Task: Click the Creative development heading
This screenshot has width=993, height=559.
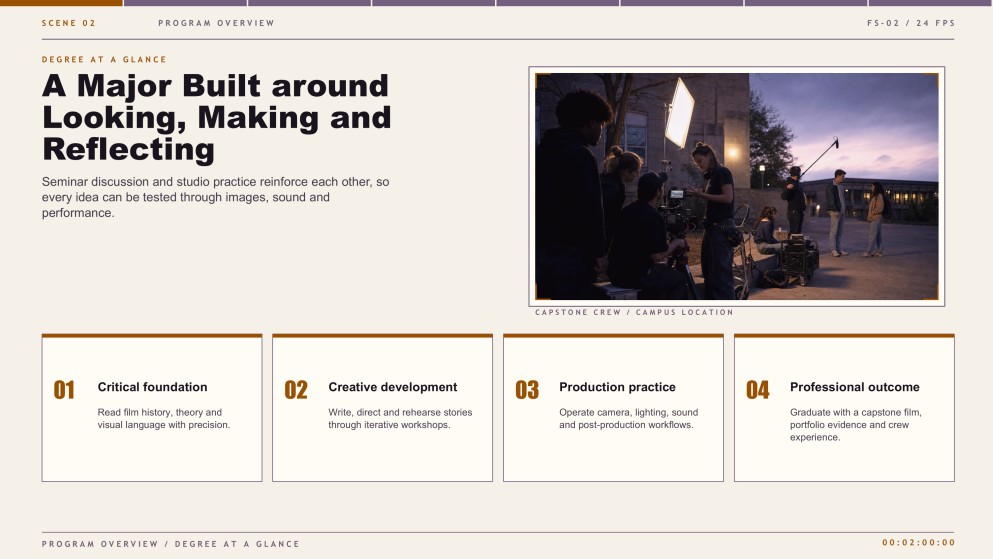Action: (393, 387)
